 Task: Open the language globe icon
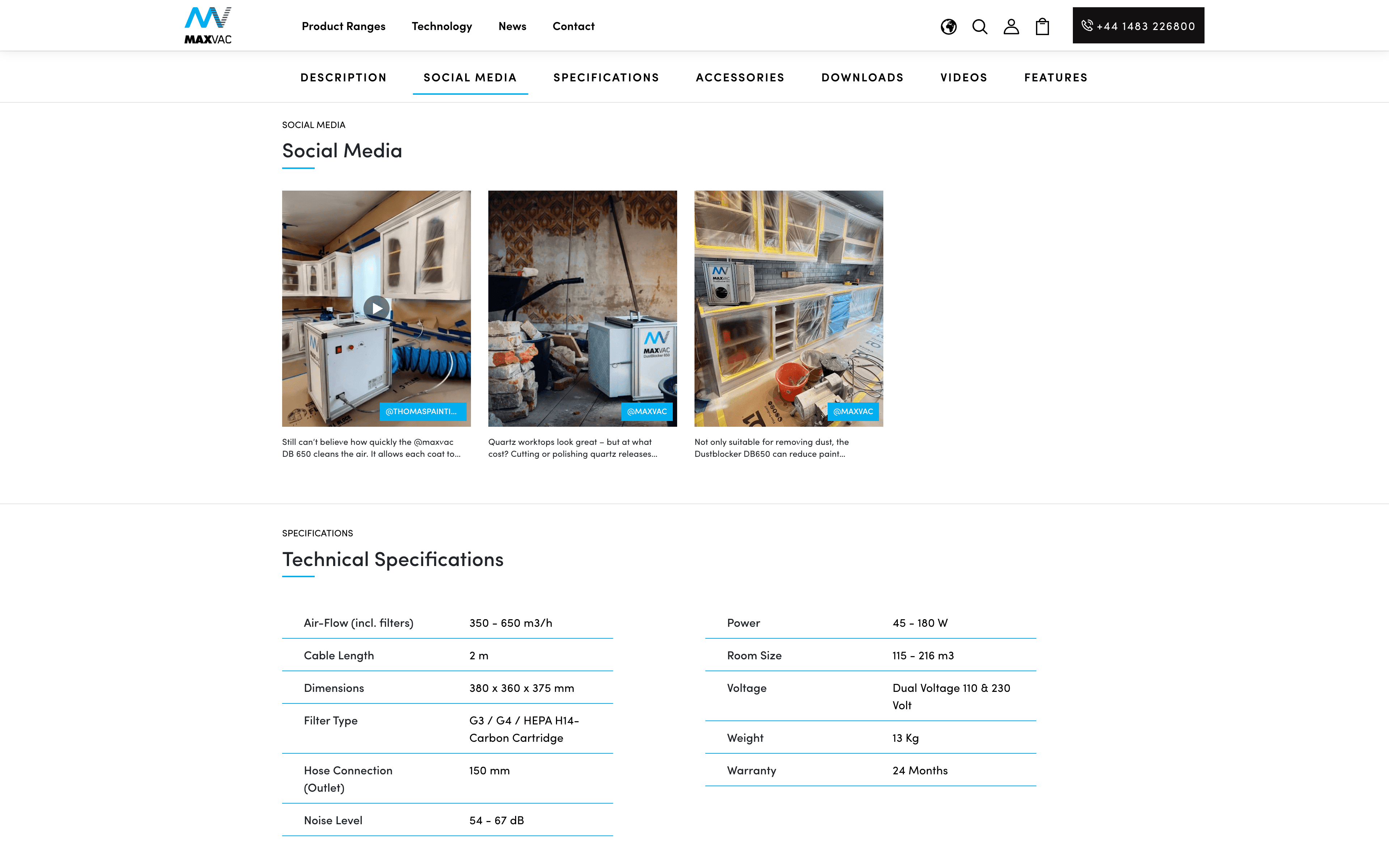tap(948, 26)
